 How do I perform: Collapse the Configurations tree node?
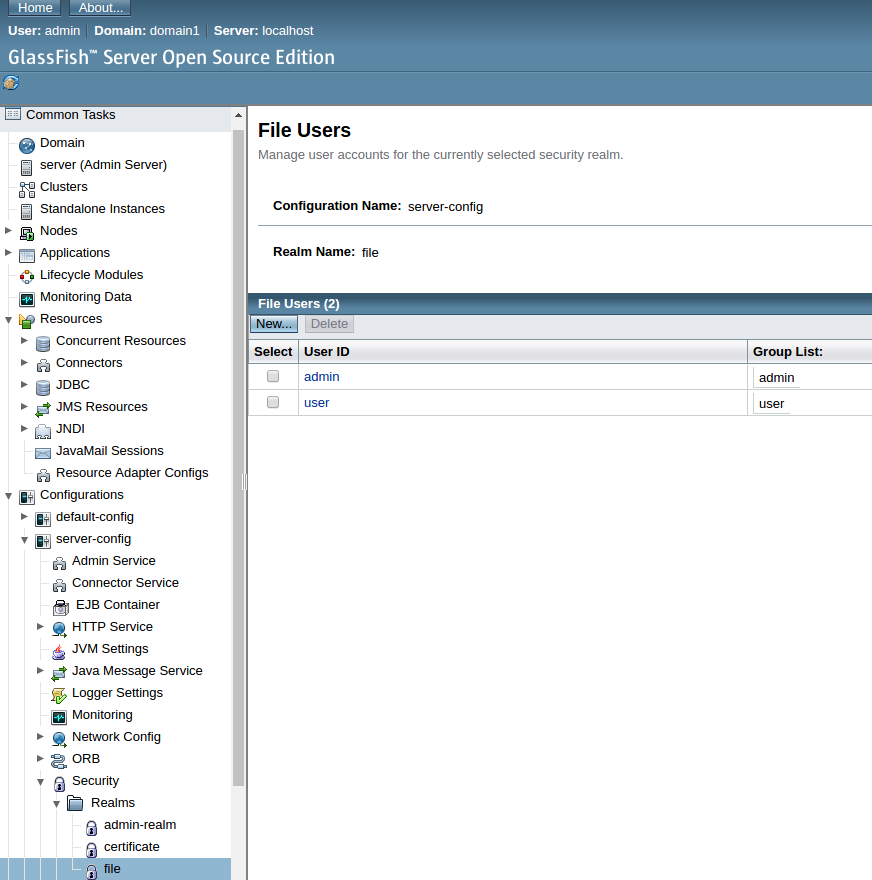8,496
